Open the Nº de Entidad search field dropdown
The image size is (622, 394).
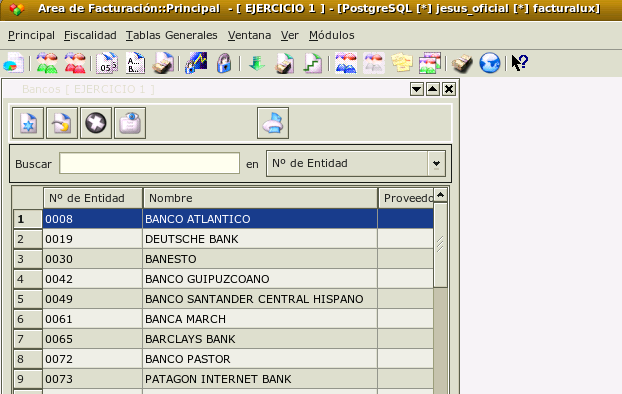pyautogui.click(x=356, y=163)
